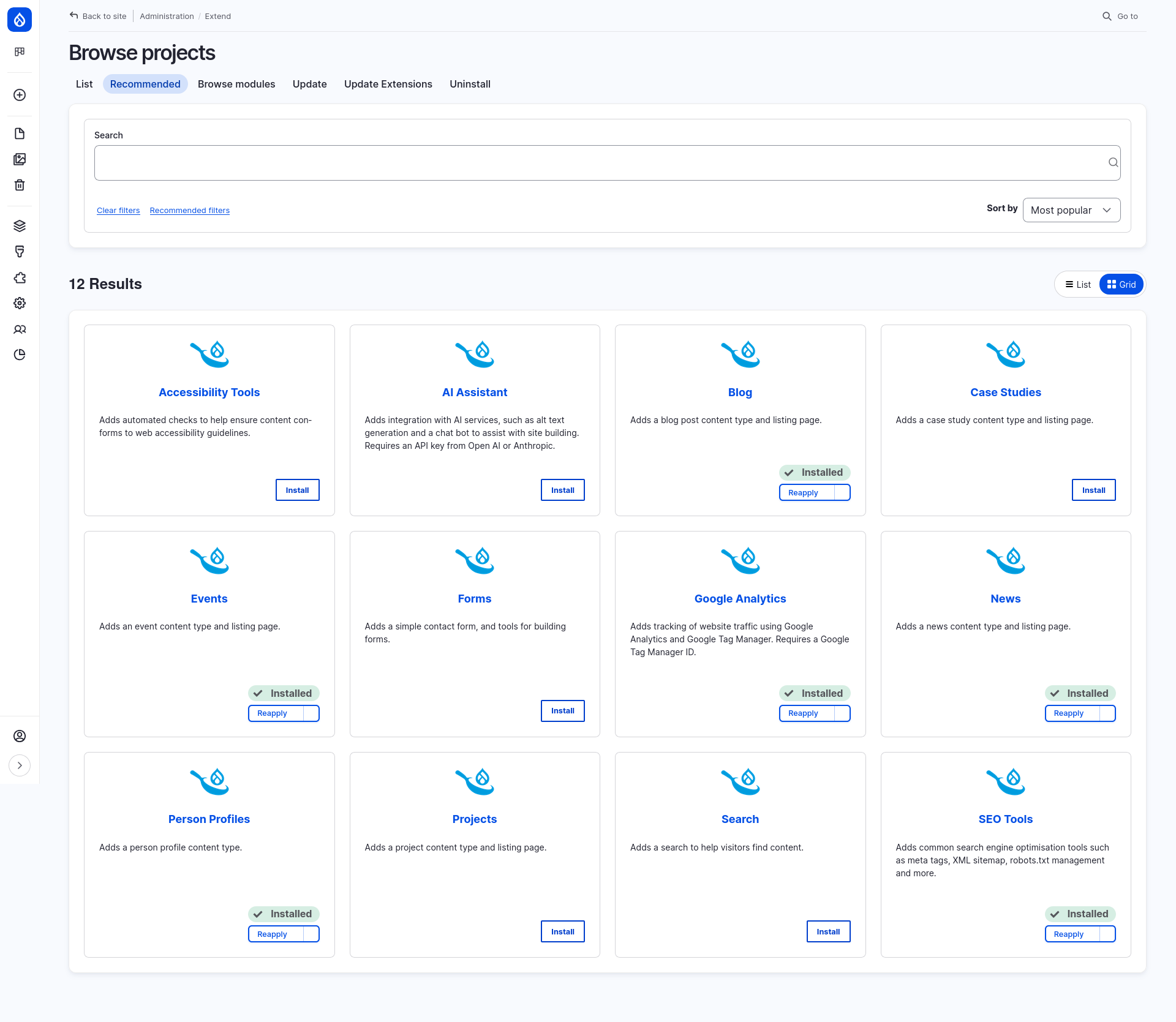Keep results in Grid view
This screenshot has width=1176, height=1022.
(1121, 284)
